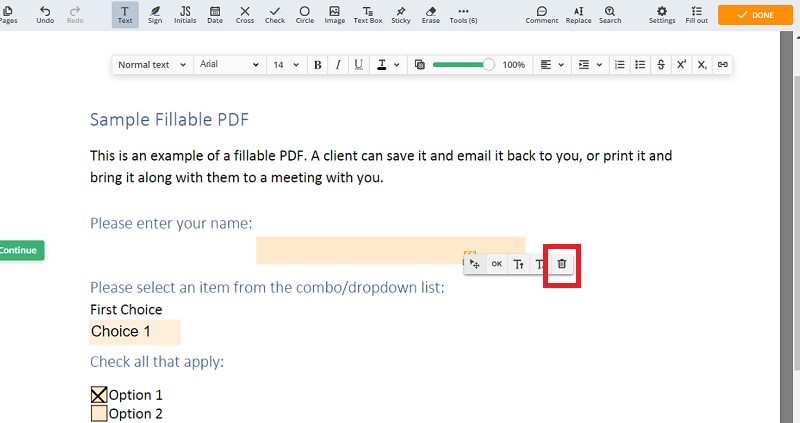Select the Sign tool
This screenshot has width=800, height=423.
click(155, 15)
